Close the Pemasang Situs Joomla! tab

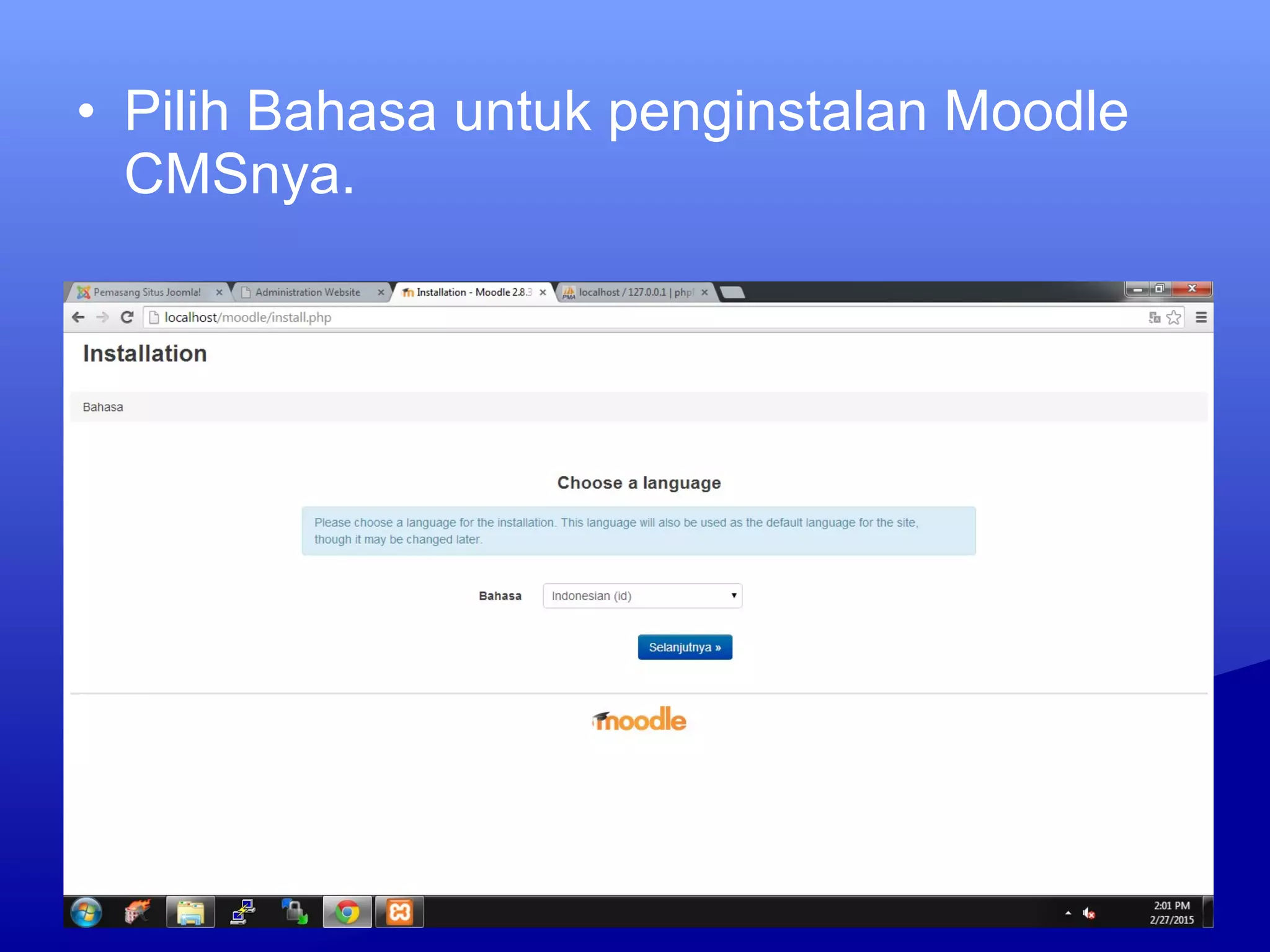219,293
